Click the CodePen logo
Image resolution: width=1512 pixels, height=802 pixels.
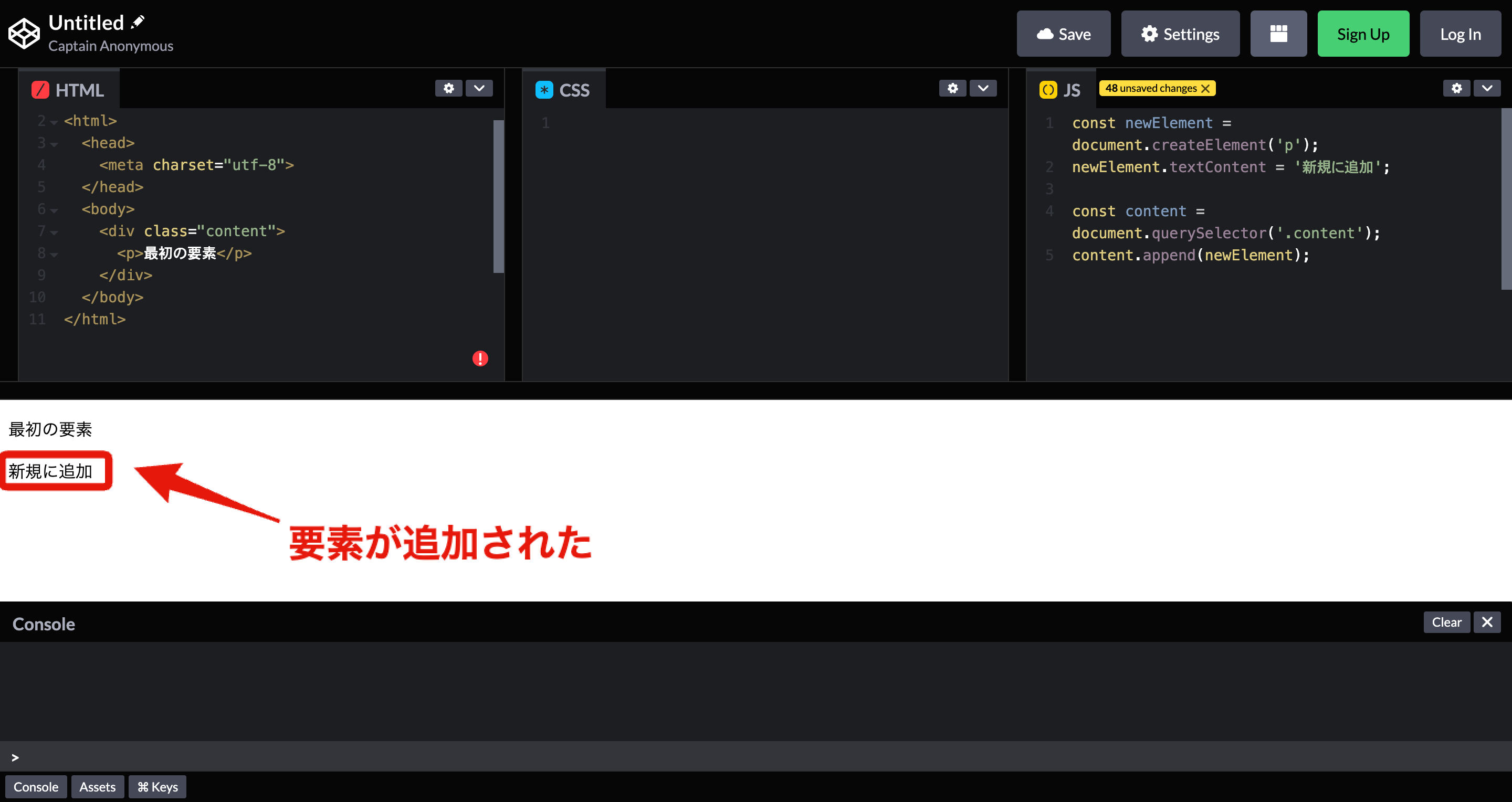[24, 33]
